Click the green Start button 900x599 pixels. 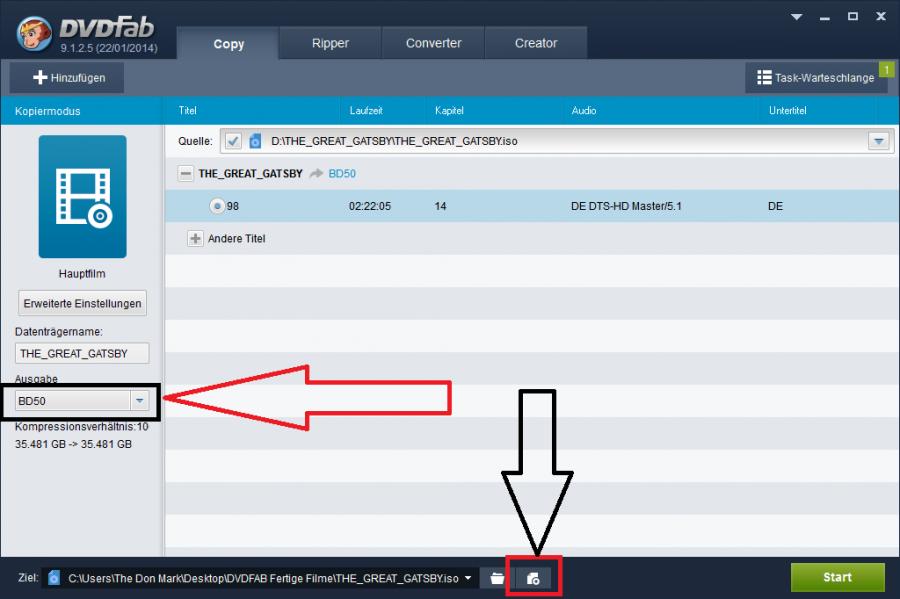click(837, 577)
